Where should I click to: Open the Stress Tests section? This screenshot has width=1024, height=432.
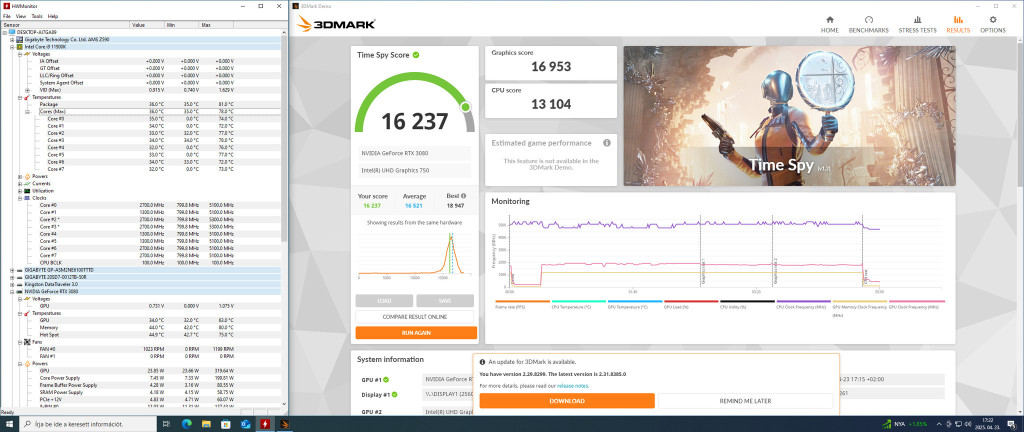[x=917, y=24]
